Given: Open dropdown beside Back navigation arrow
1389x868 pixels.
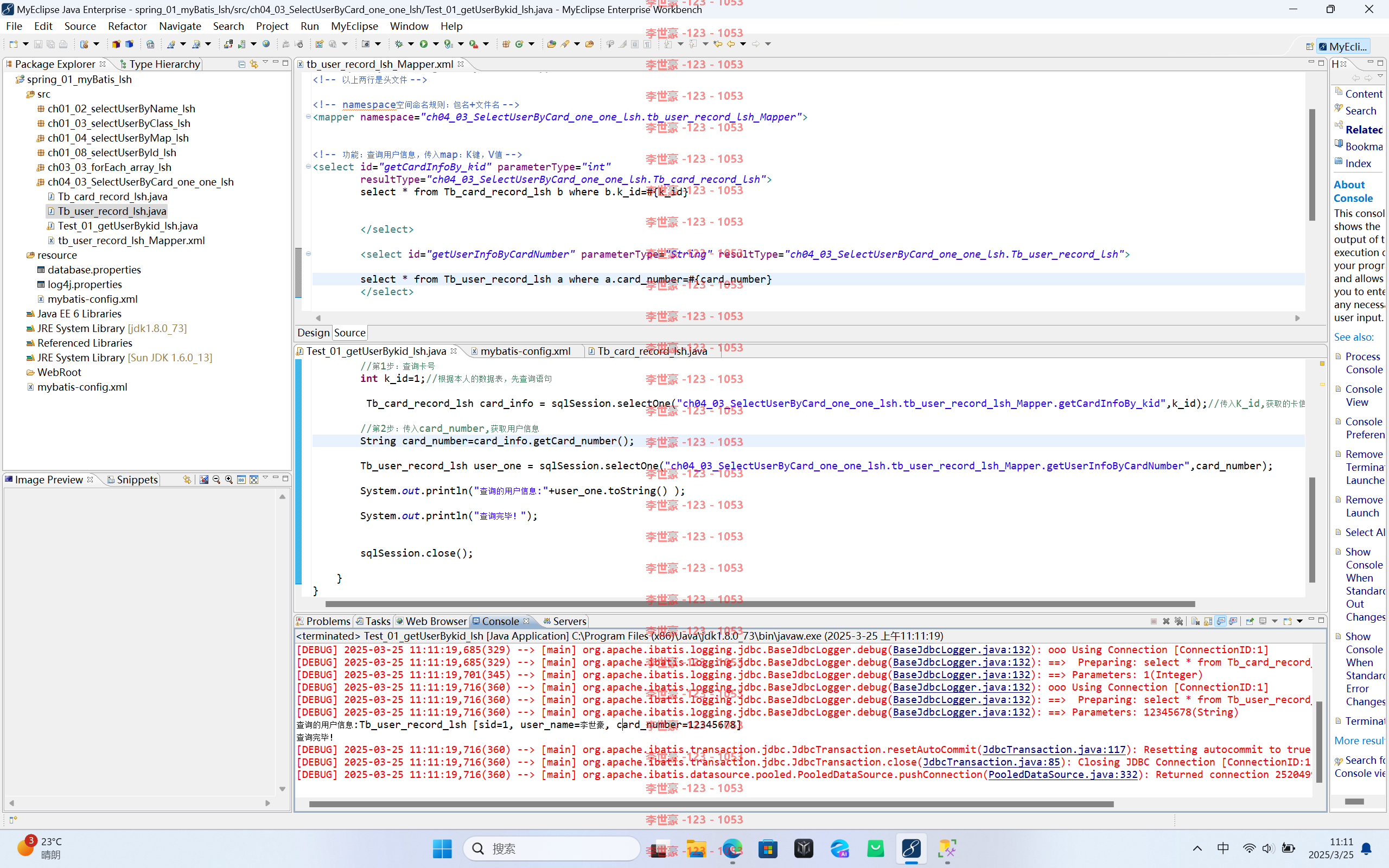Looking at the screenshot, I should (x=743, y=44).
